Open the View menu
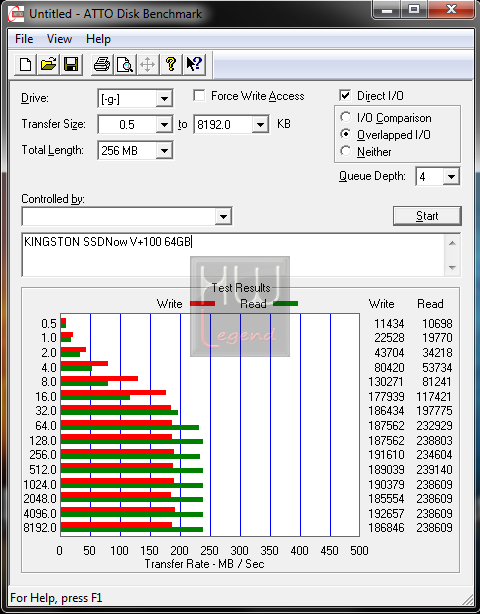Viewport: 480px width, 614px height. 59,39
